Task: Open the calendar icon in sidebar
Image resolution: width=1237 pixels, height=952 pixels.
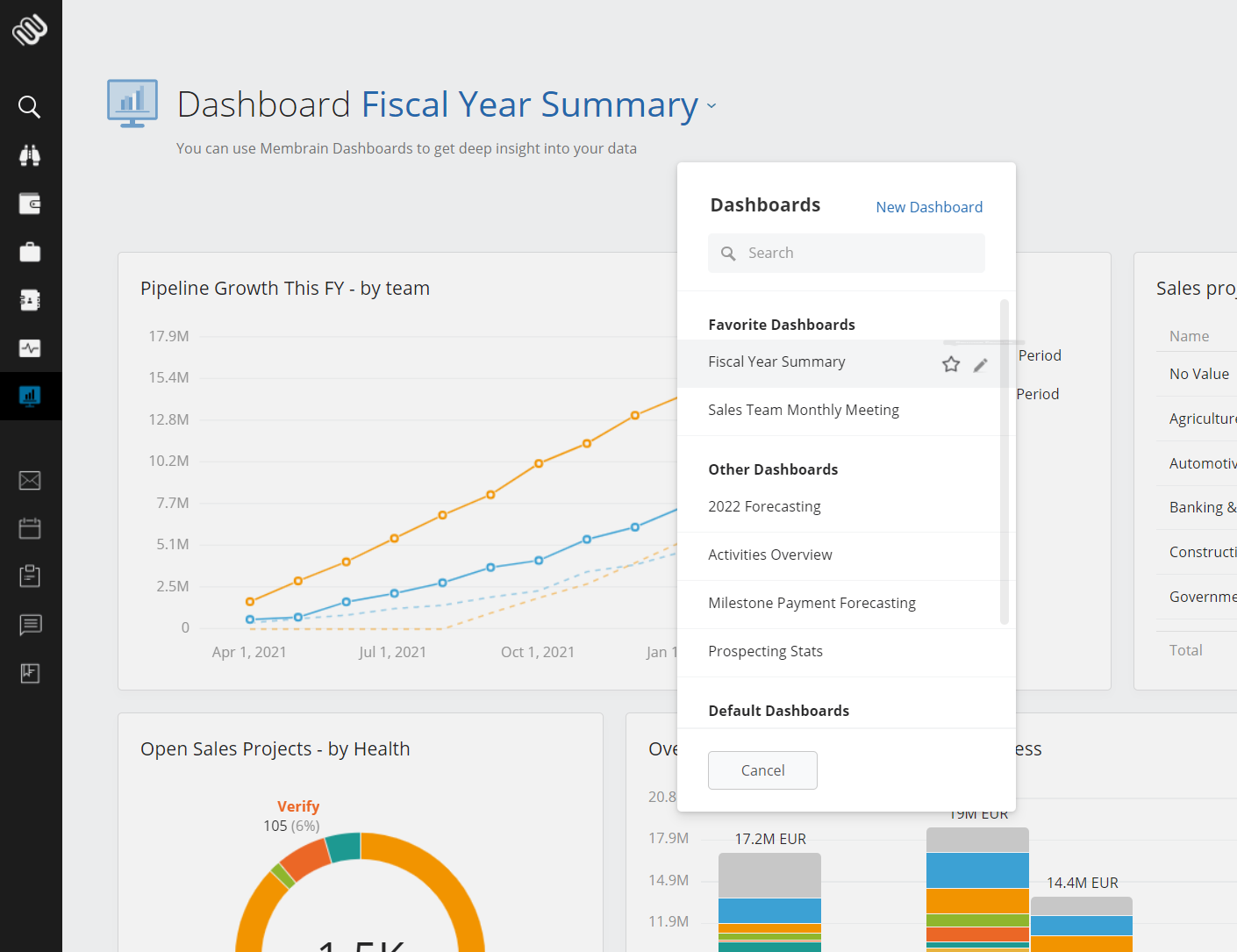Action: tap(30, 528)
